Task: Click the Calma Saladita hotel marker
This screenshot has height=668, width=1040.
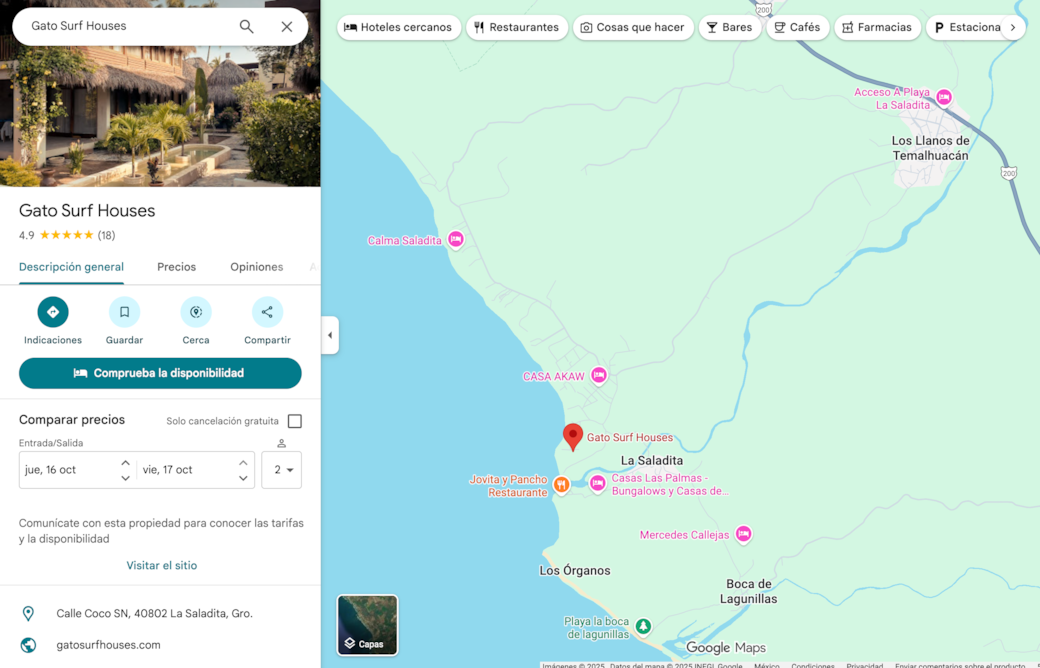Action: tap(456, 240)
